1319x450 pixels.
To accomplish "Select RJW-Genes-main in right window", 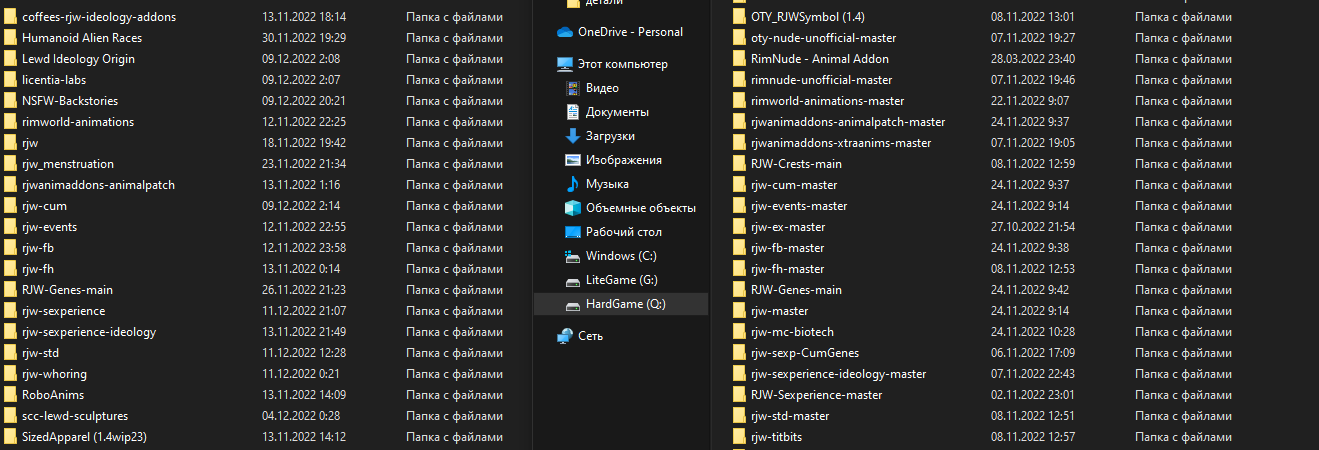I will (797, 290).
